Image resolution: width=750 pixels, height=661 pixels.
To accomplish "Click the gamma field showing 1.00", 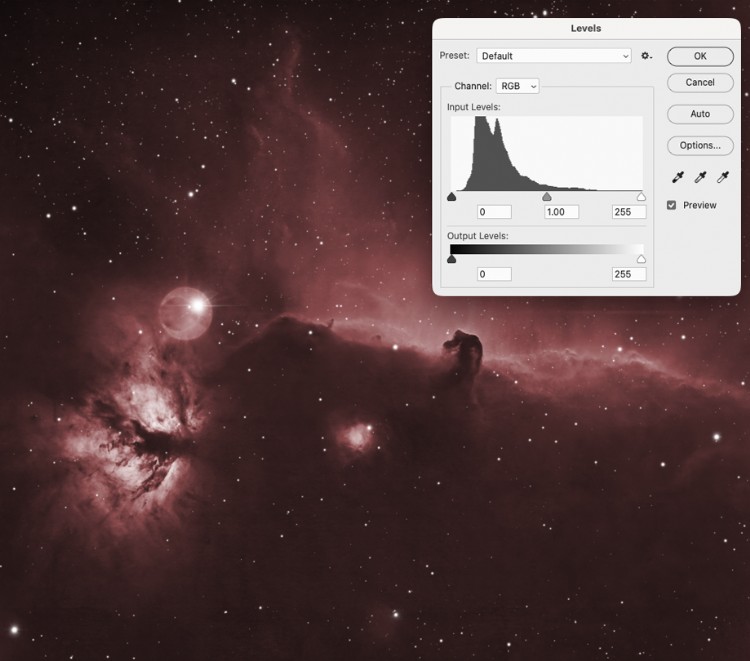I will pos(562,212).
